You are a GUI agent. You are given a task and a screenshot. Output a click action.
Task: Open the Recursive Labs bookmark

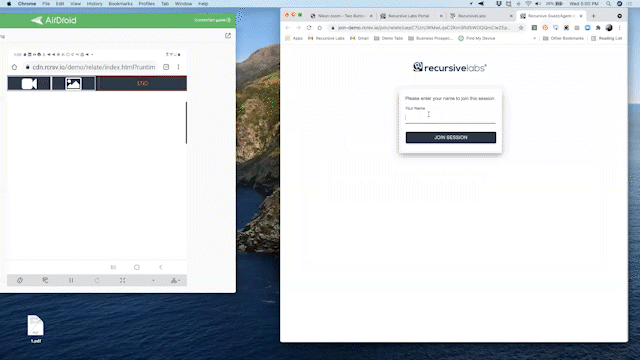tap(326, 38)
